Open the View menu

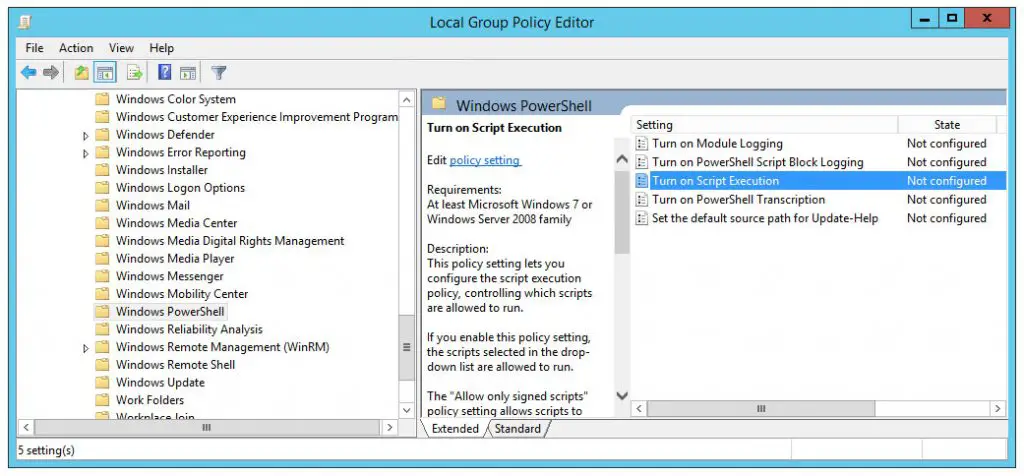[121, 48]
